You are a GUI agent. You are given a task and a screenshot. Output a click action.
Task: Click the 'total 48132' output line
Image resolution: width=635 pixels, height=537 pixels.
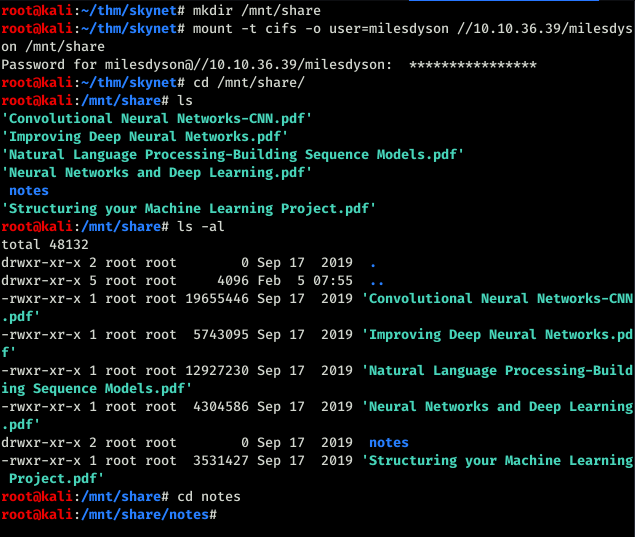(x=45, y=245)
